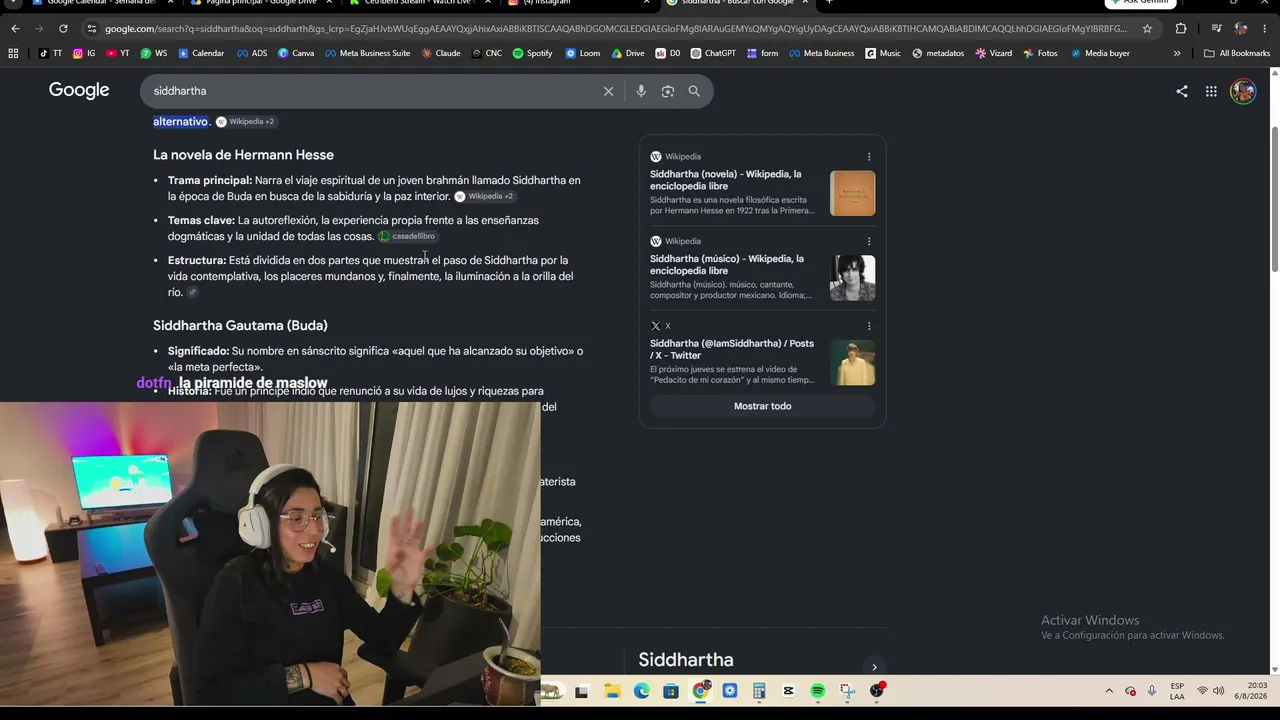Open a new browser tab
This screenshot has height=720, width=1280.
click(829, 3)
